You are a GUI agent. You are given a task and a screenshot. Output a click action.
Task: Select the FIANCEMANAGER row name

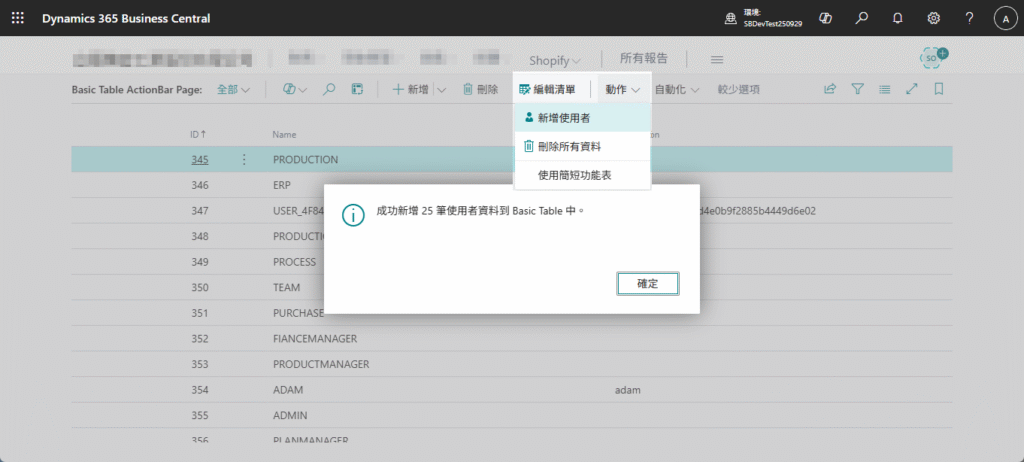[x=315, y=338]
